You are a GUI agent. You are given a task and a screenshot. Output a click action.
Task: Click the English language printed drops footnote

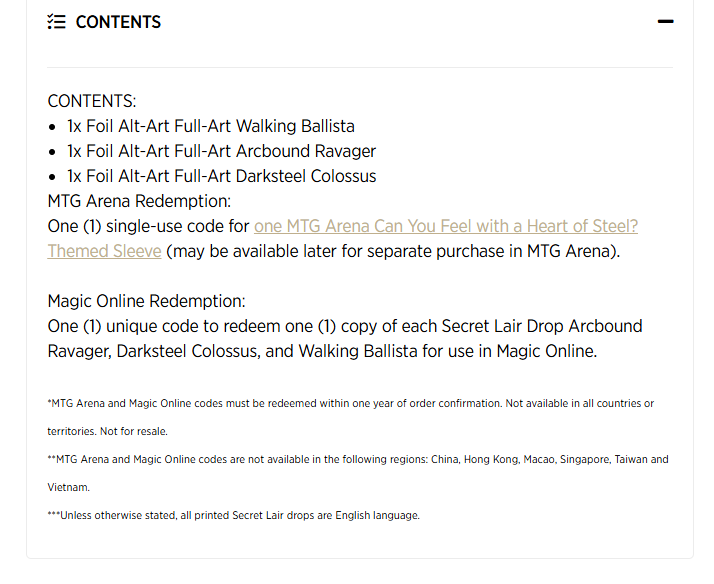(x=233, y=516)
